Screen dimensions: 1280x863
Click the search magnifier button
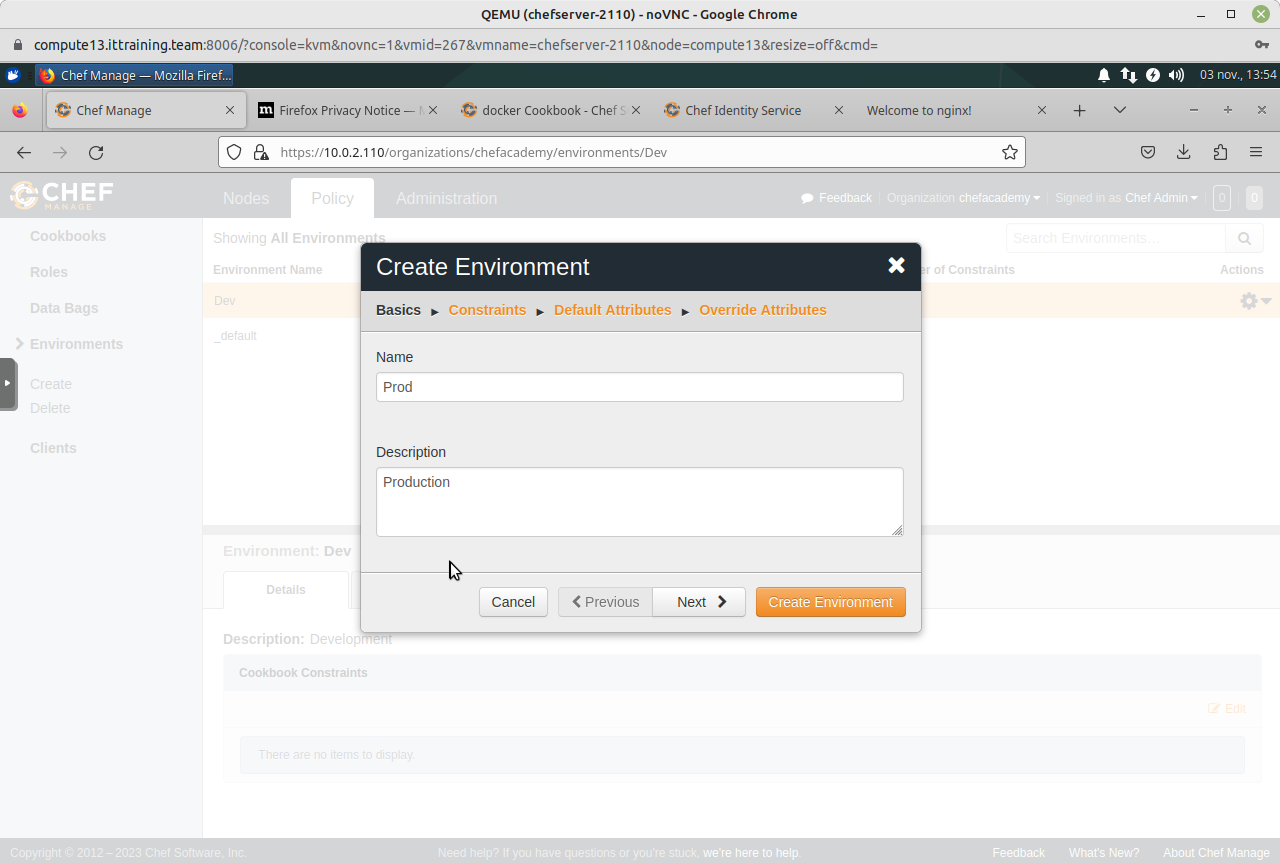point(1244,238)
